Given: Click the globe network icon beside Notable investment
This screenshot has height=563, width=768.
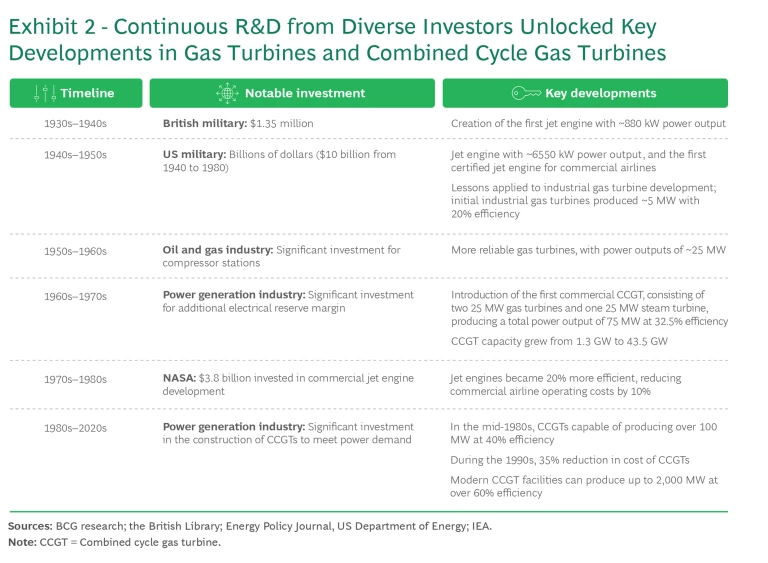Looking at the screenshot, I should pyautogui.click(x=226, y=93).
